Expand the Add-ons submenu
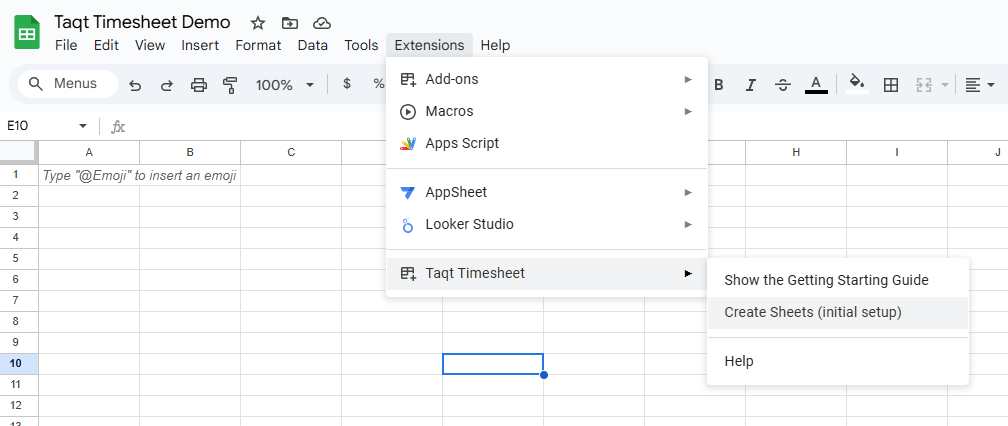Image resolution: width=1008 pixels, height=426 pixels. click(x=546, y=79)
